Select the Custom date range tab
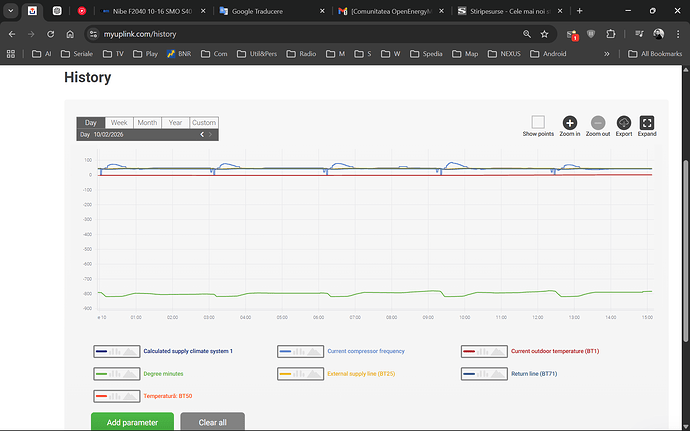 pos(203,123)
